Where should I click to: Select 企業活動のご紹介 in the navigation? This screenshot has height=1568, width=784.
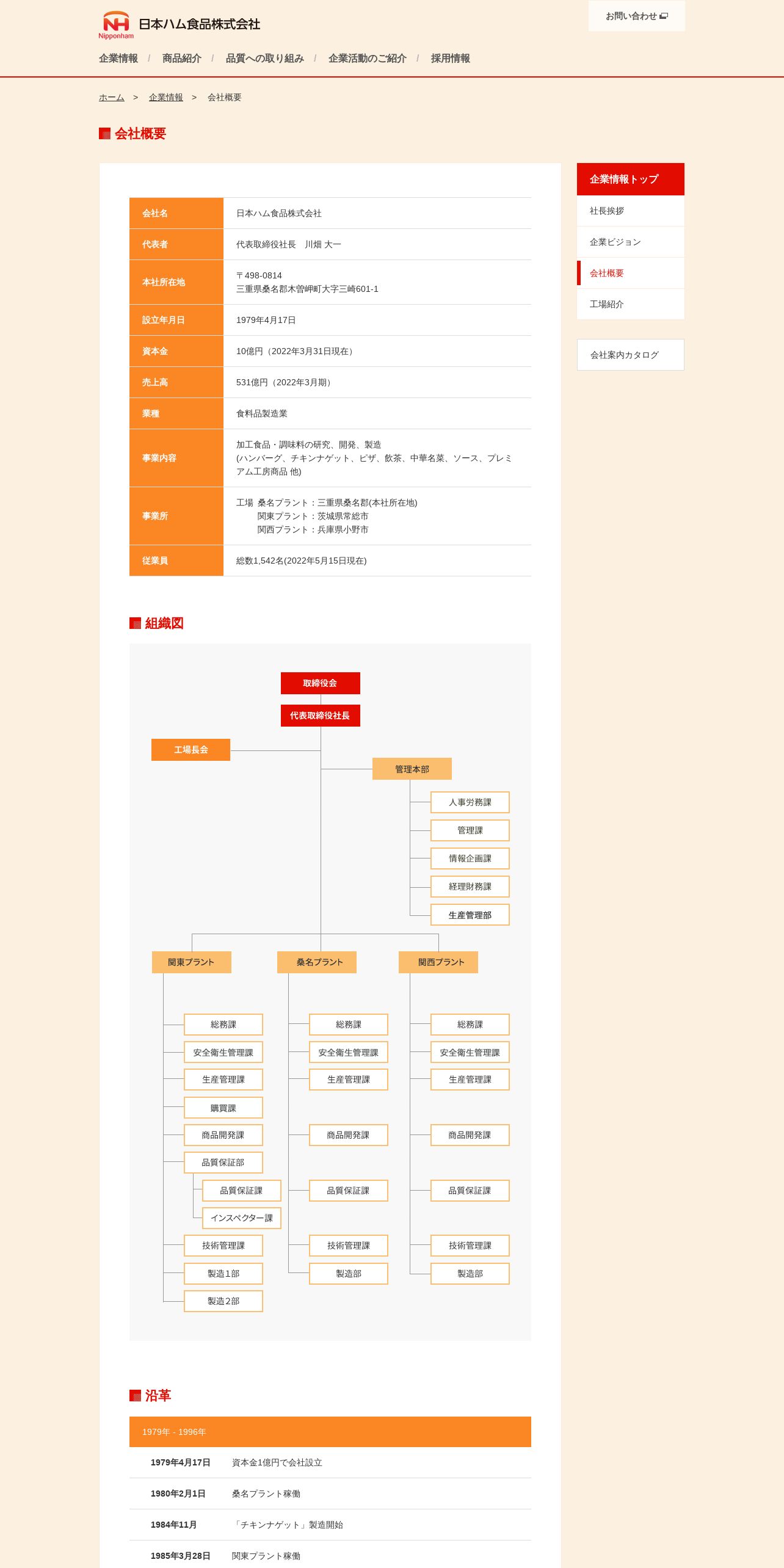368,59
